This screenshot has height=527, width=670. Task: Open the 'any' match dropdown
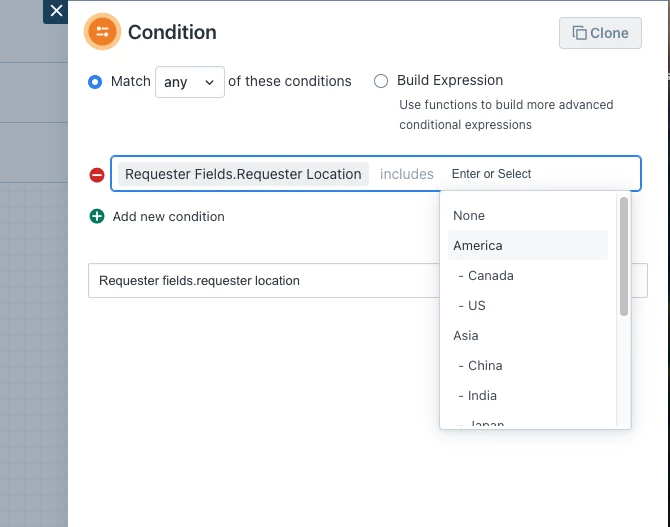click(190, 82)
